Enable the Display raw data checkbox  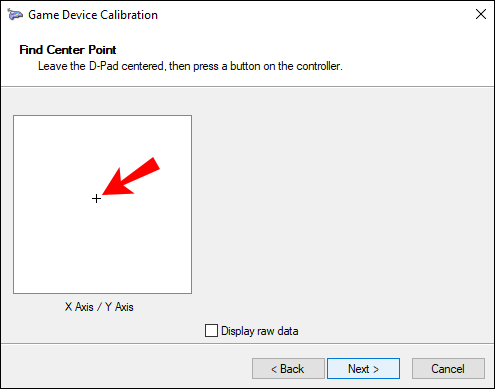pos(211,331)
